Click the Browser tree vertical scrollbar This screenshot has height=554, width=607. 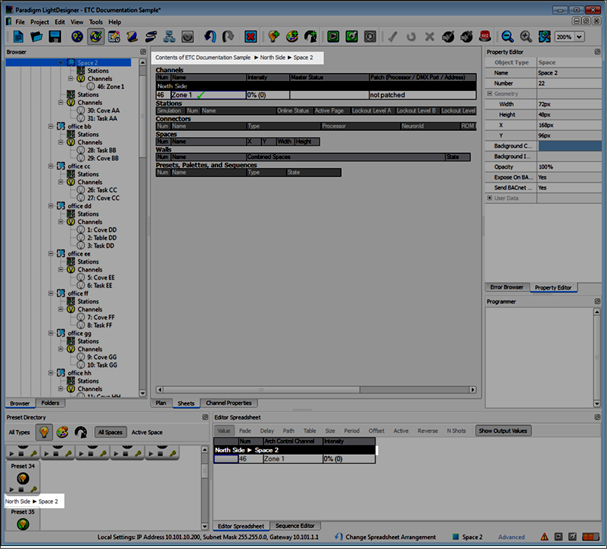click(142, 228)
